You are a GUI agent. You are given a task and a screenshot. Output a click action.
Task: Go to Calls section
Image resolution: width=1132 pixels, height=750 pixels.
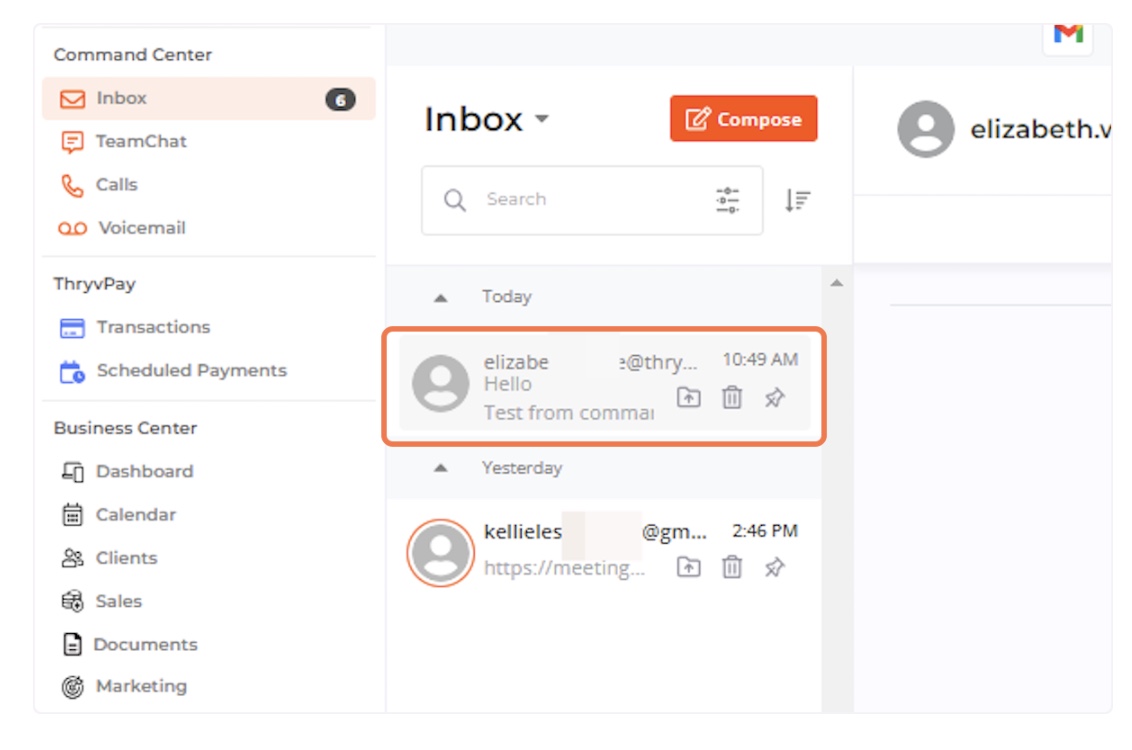click(116, 185)
